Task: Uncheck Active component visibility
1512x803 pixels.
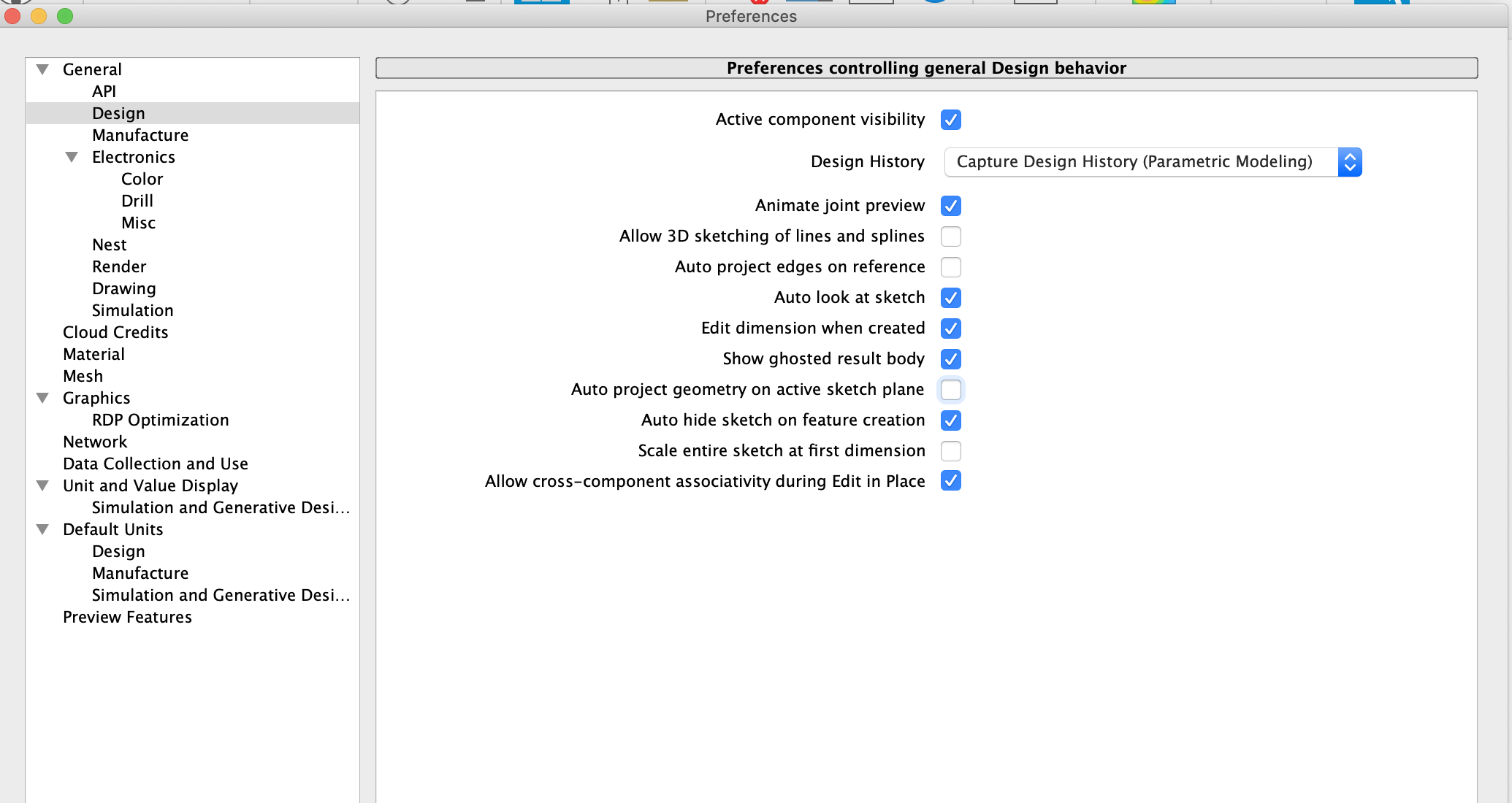Action: pos(950,120)
